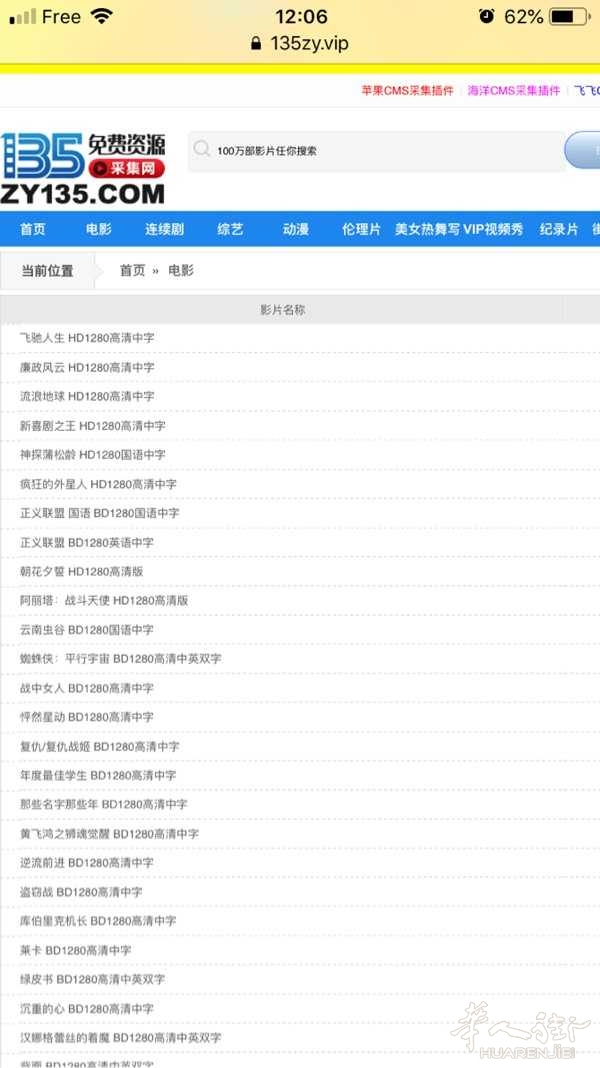Tap the search magnifier icon
Image resolution: width=600 pixels, height=1068 pixels.
click(202, 149)
